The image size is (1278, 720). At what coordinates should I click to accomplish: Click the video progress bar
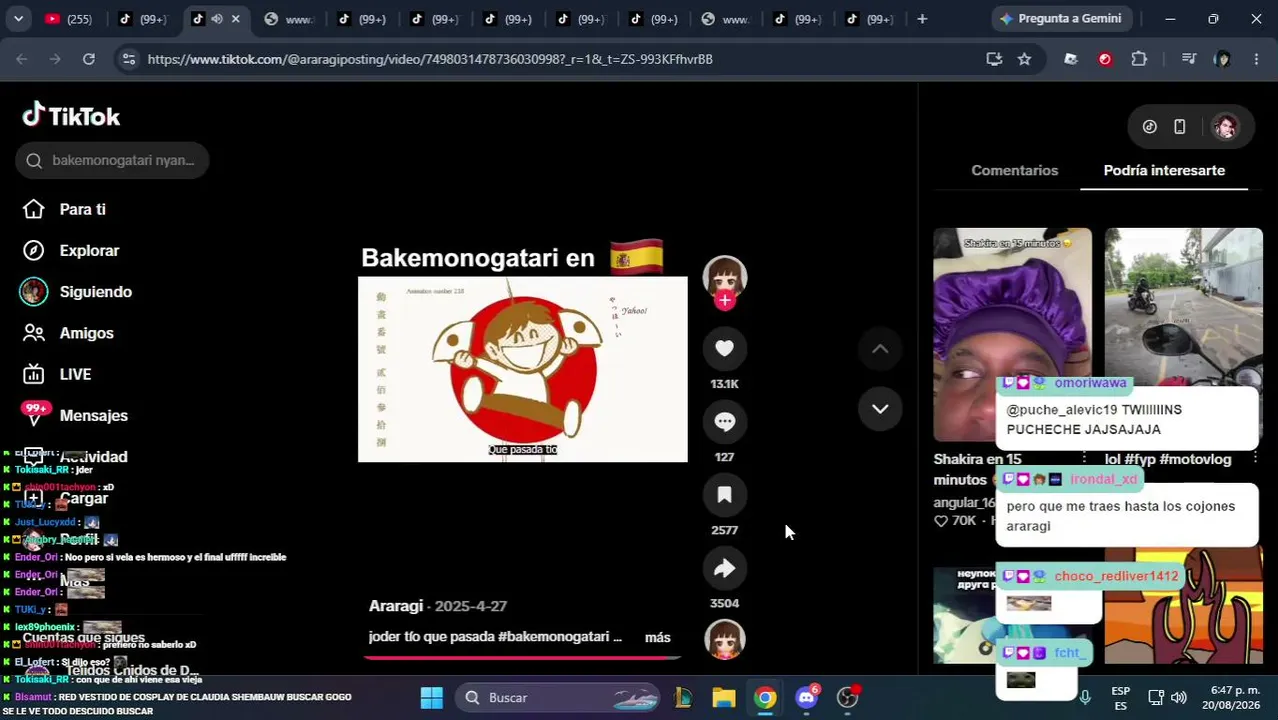(x=522, y=657)
